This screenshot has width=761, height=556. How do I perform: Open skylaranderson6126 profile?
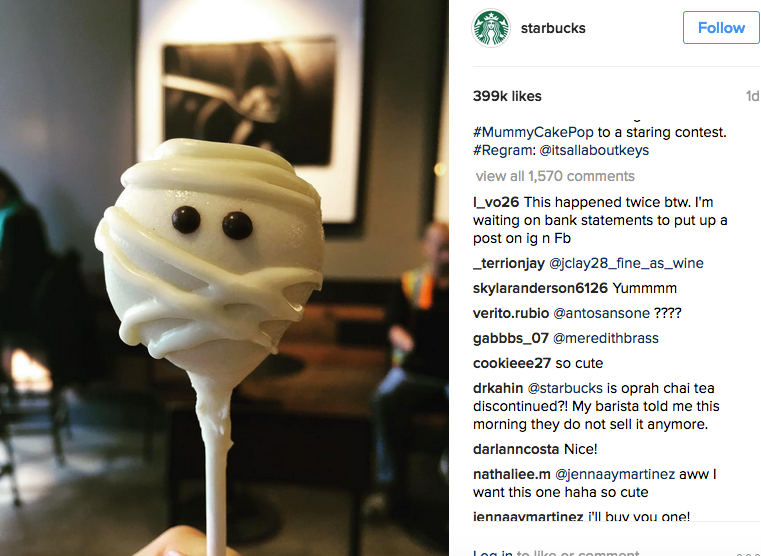(x=540, y=288)
